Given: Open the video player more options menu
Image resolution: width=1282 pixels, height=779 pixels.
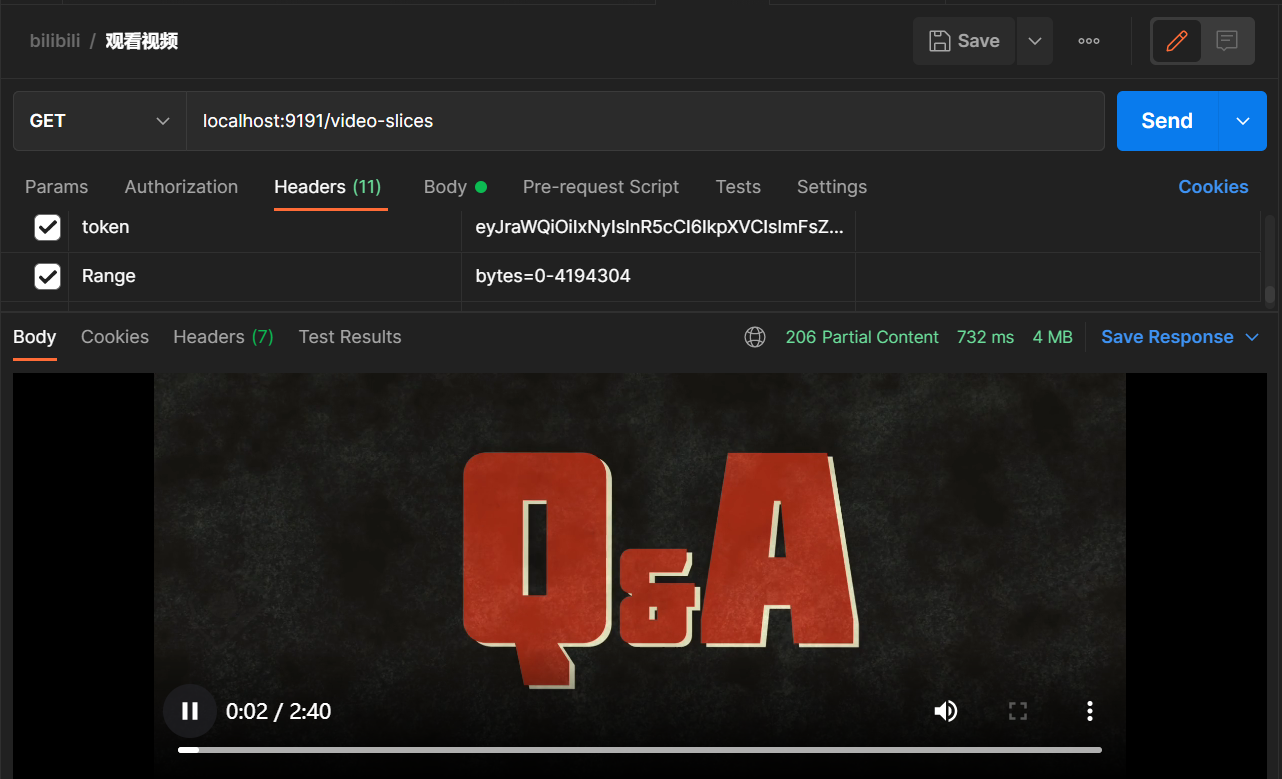Looking at the screenshot, I should click(1090, 711).
